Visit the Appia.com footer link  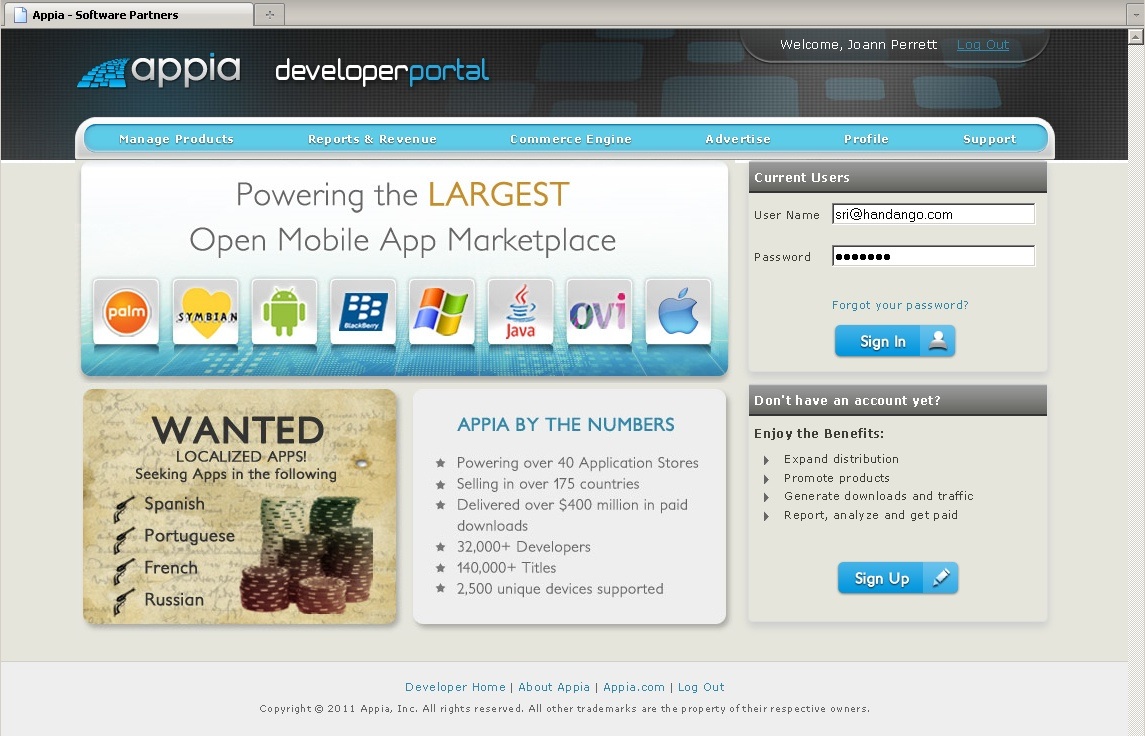tap(634, 687)
